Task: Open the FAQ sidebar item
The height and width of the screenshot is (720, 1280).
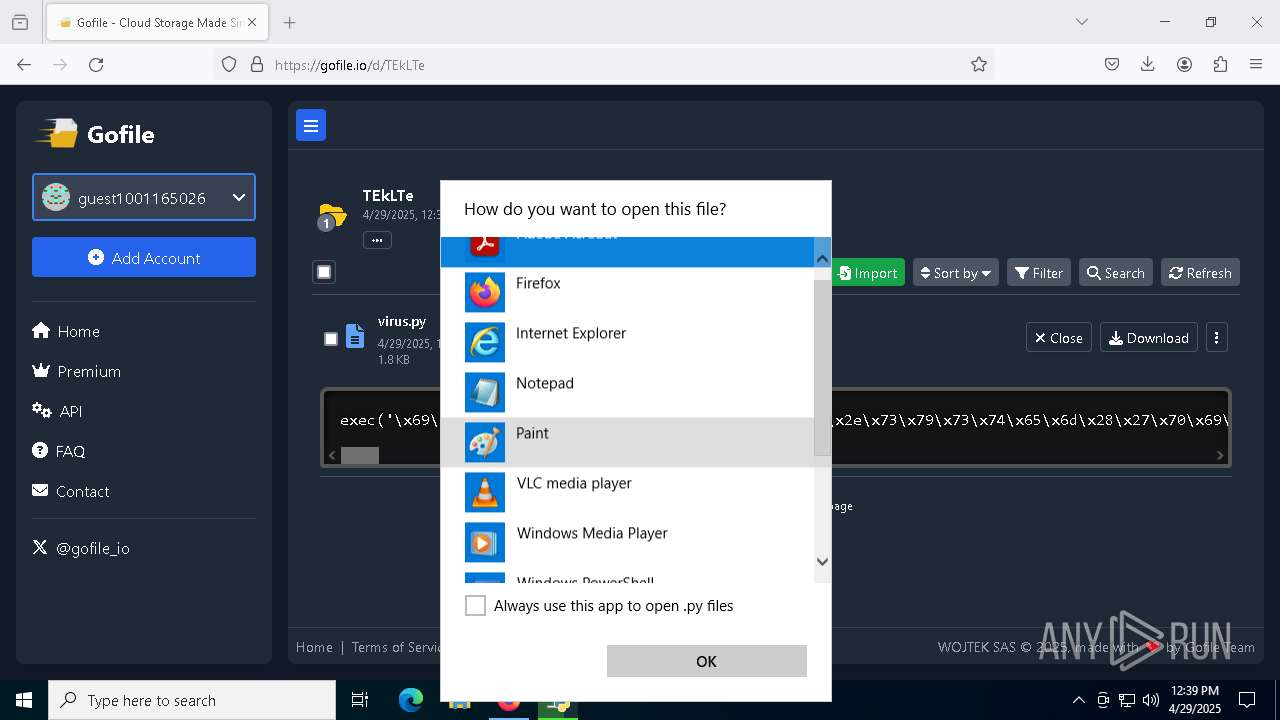Action: click(58, 451)
